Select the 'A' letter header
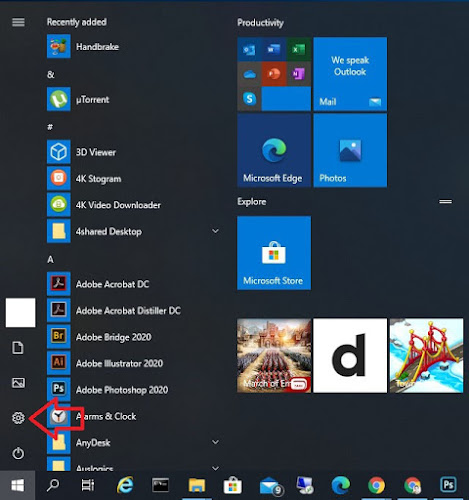 (50, 259)
